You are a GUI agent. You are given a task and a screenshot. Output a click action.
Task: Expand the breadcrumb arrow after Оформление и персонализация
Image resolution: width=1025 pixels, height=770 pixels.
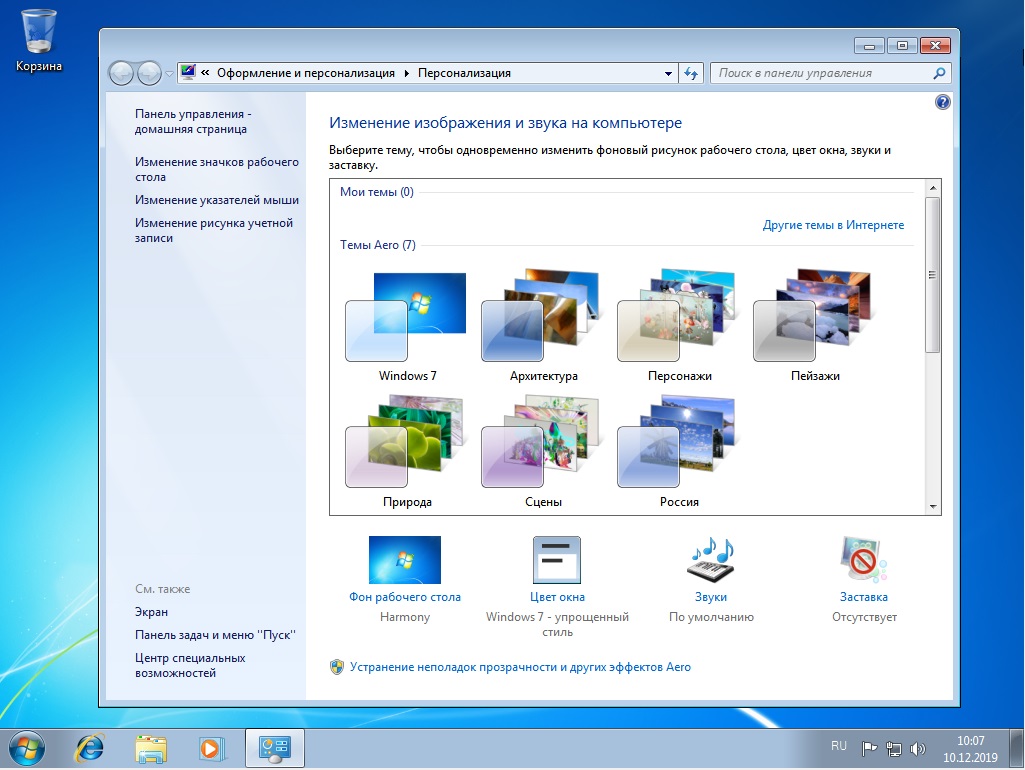[407, 73]
